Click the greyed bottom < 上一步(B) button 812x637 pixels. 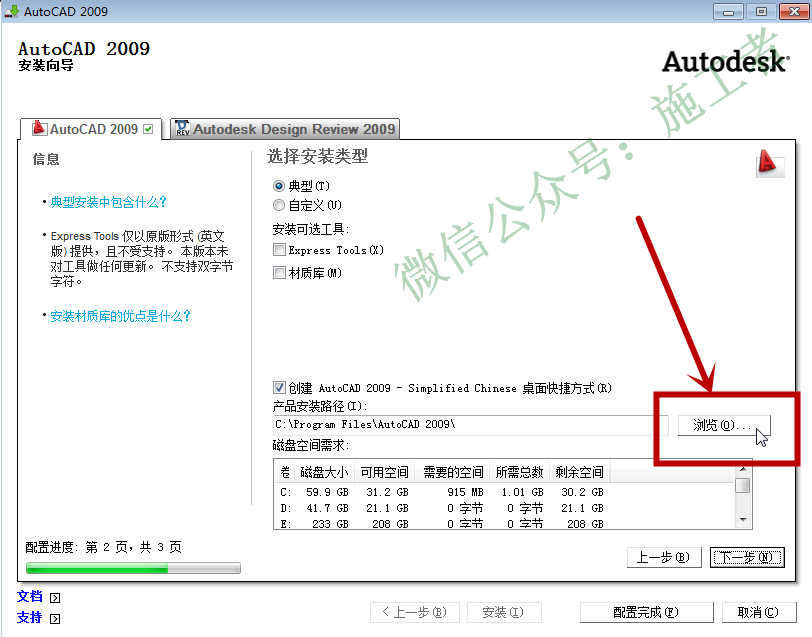[415, 612]
